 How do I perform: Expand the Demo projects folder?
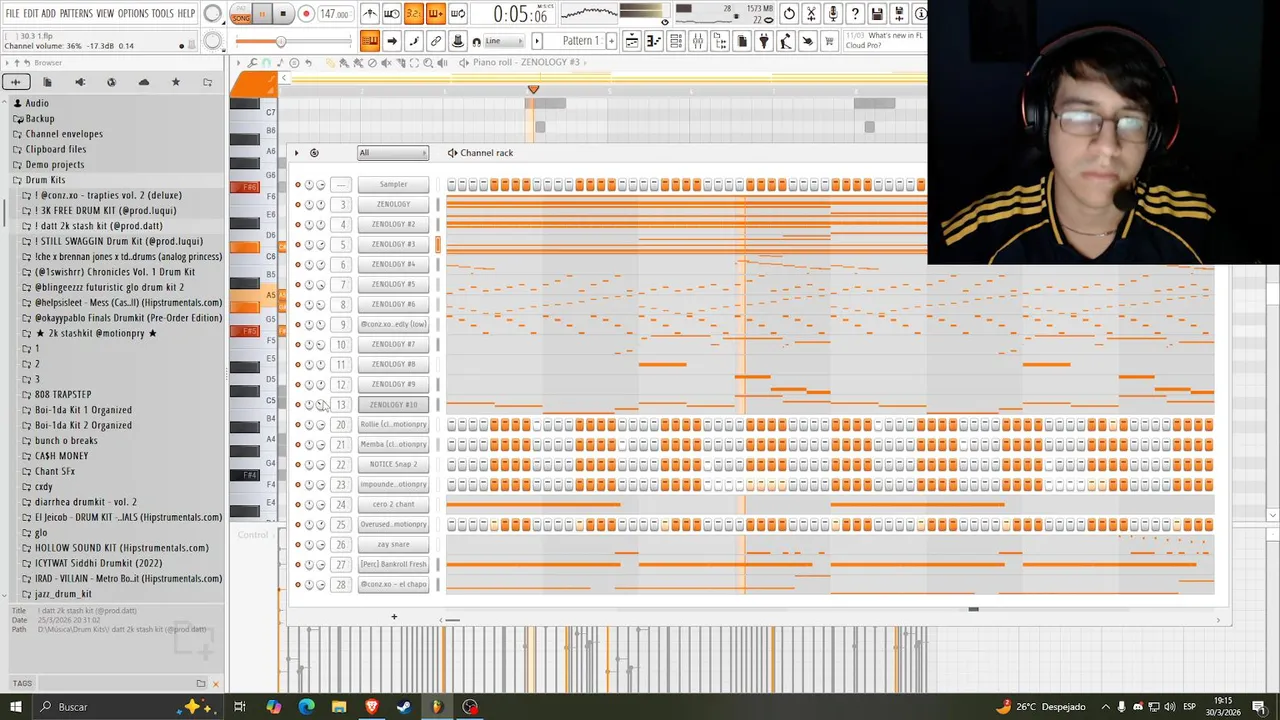[x=54, y=164]
